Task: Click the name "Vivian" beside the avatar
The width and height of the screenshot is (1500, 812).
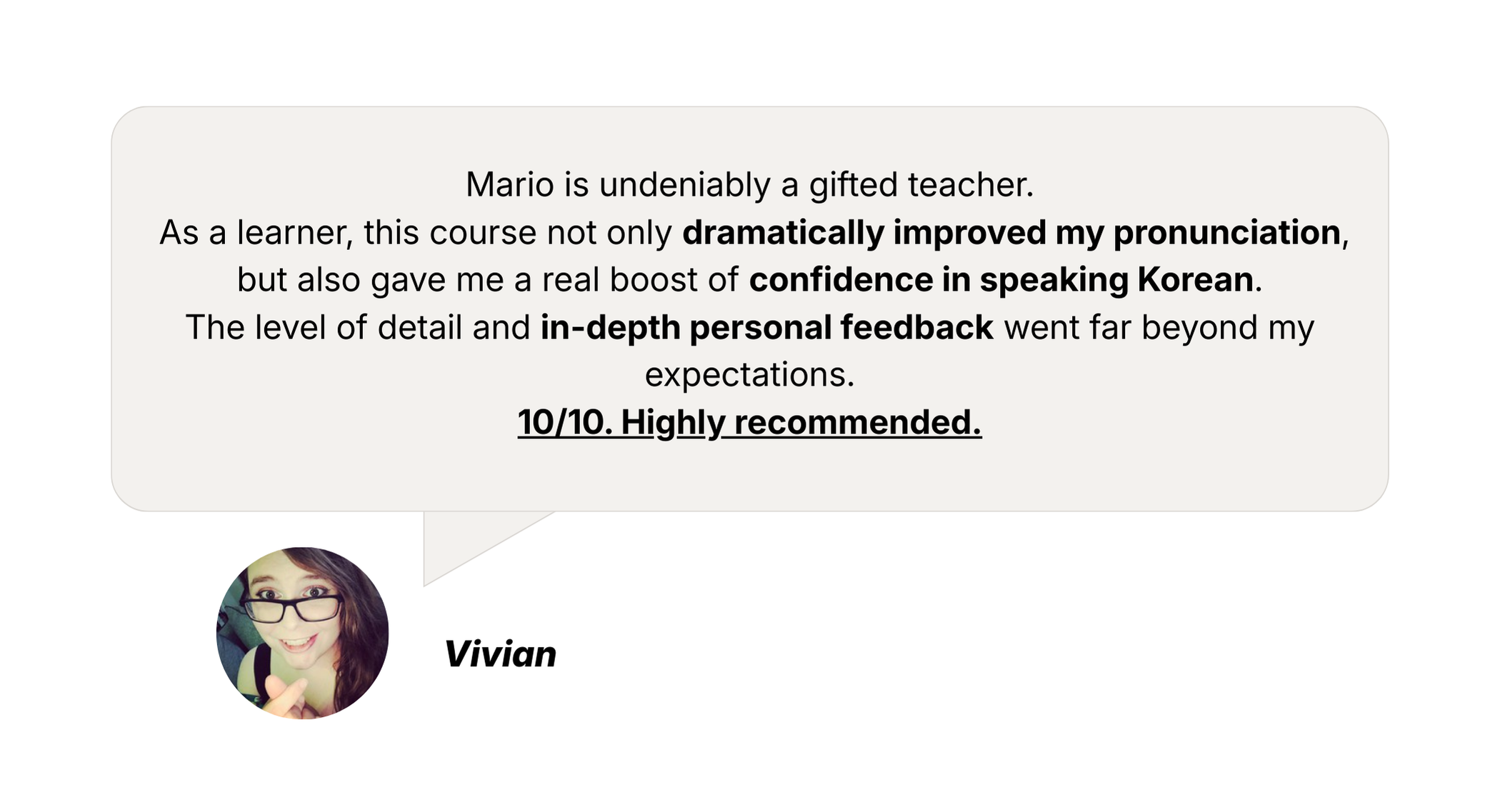Action: pos(500,653)
